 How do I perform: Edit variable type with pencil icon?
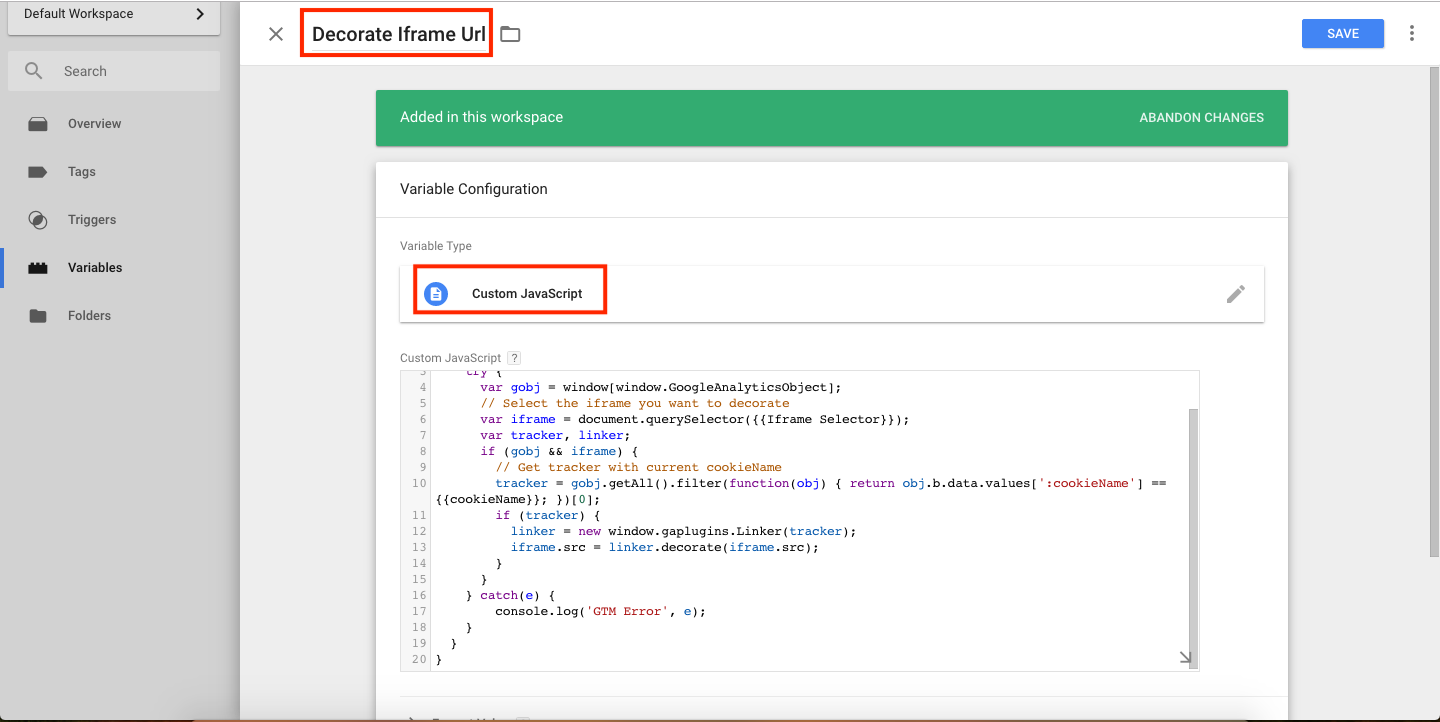click(x=1236, y=294)
